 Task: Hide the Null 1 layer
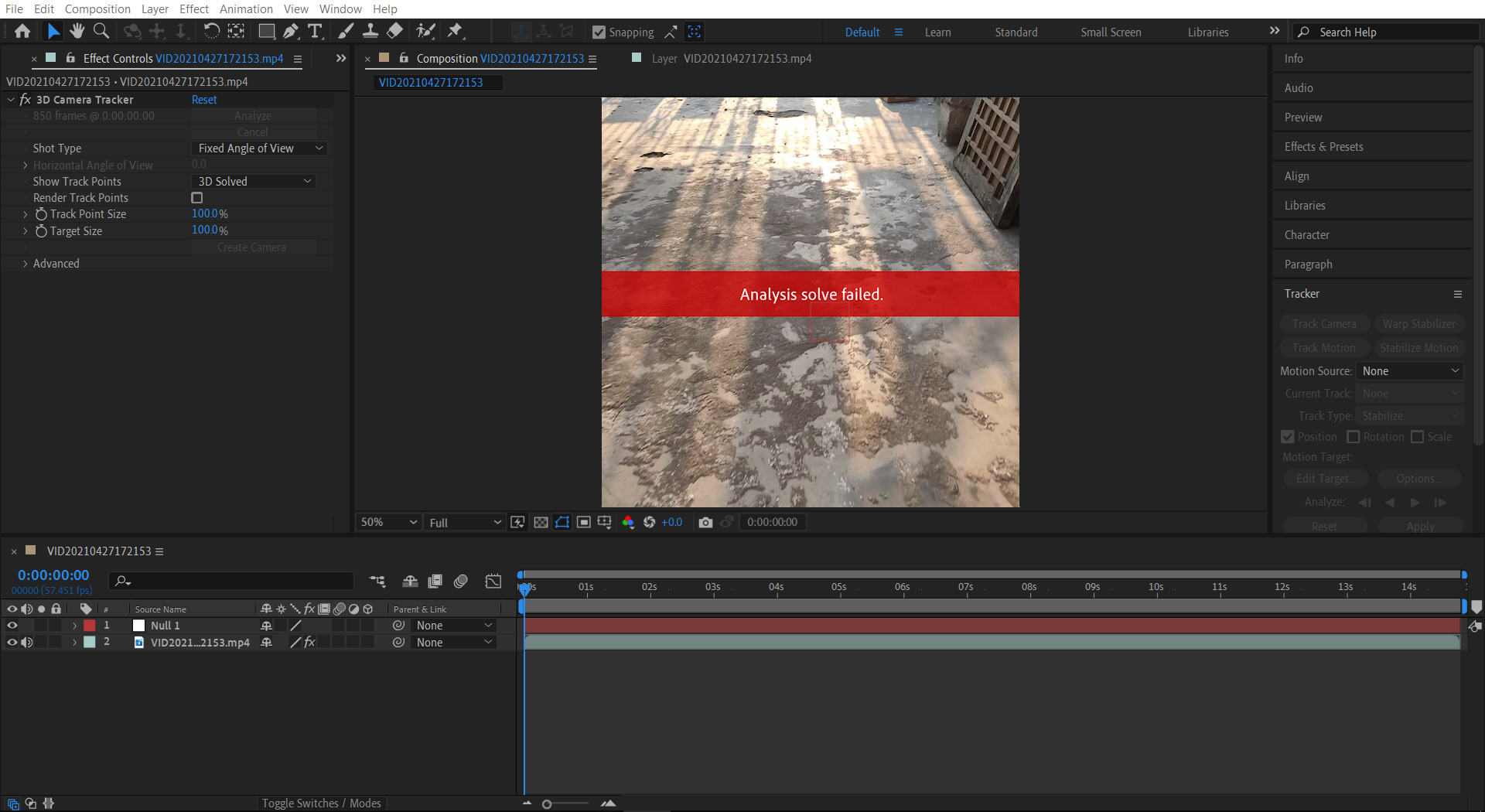click(12, 625)
